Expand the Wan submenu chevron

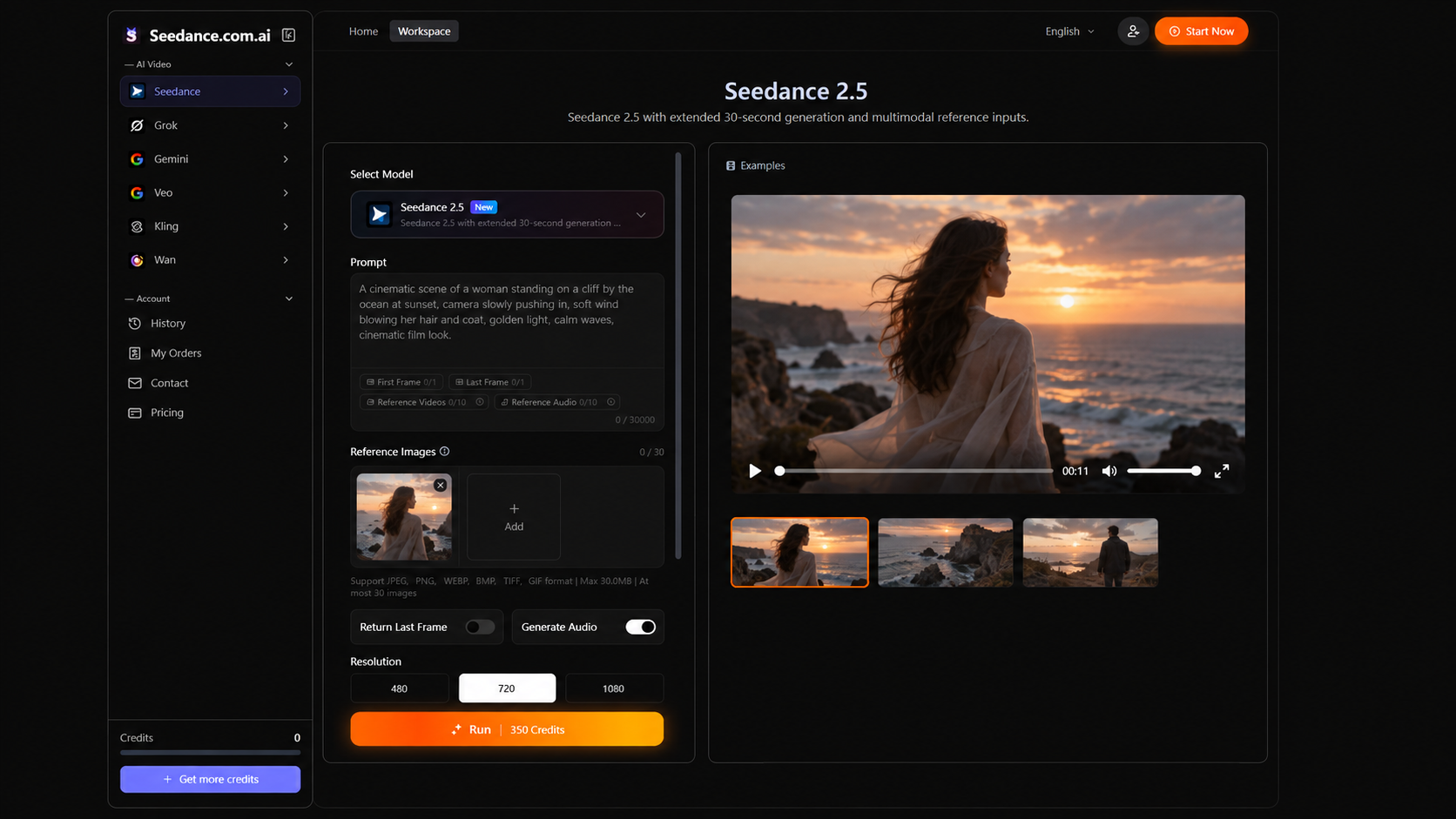(x=286, y=260)
